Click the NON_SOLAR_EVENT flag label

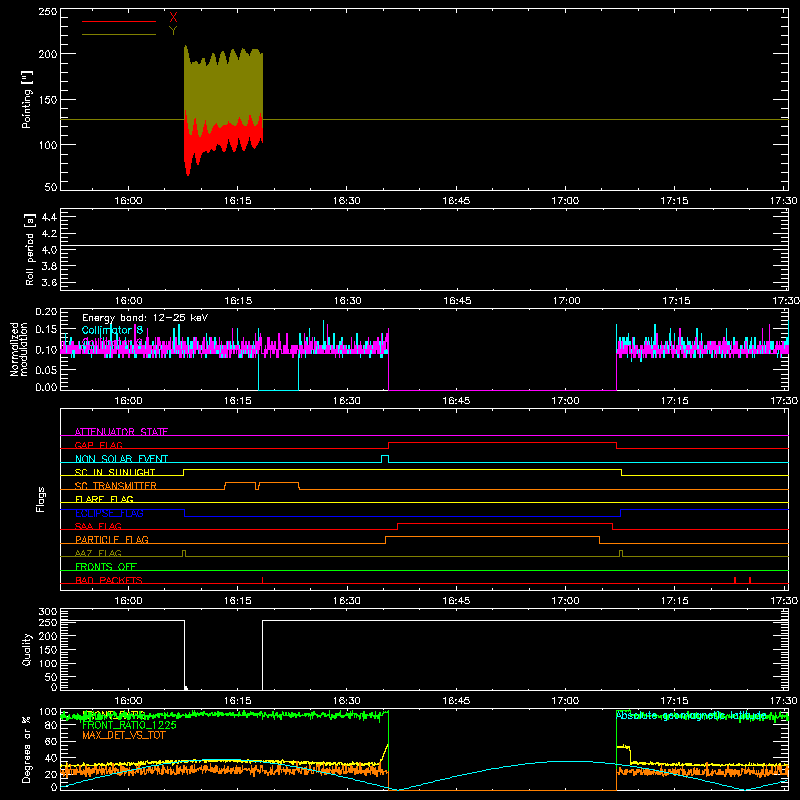pyautogui.click(x=121, y=459)
